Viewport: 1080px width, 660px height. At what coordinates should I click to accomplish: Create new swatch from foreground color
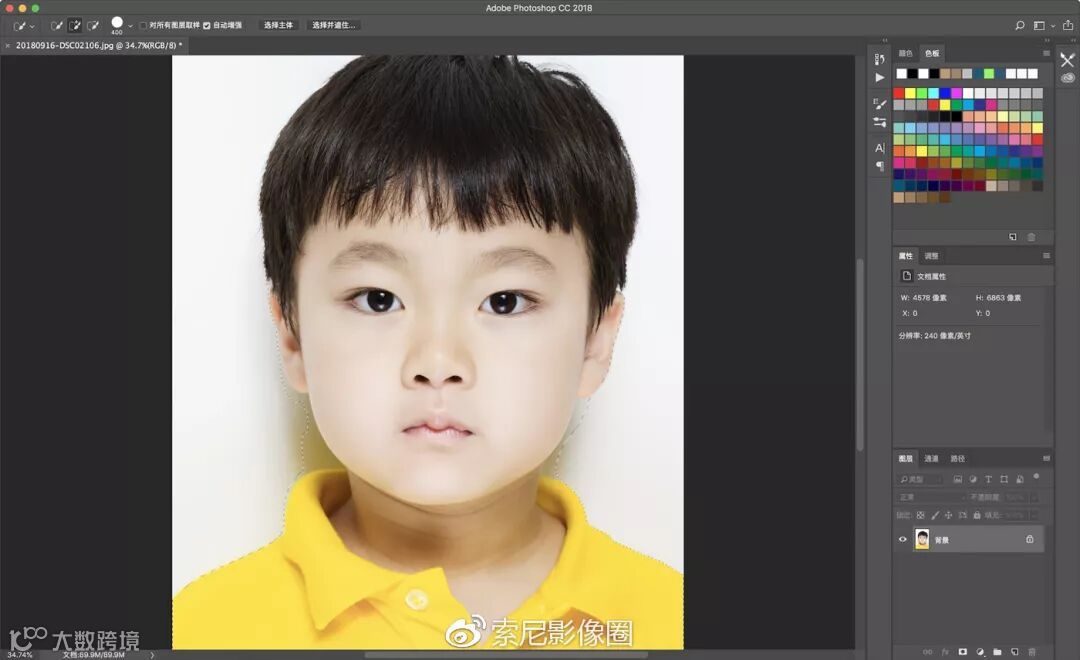1012,237
